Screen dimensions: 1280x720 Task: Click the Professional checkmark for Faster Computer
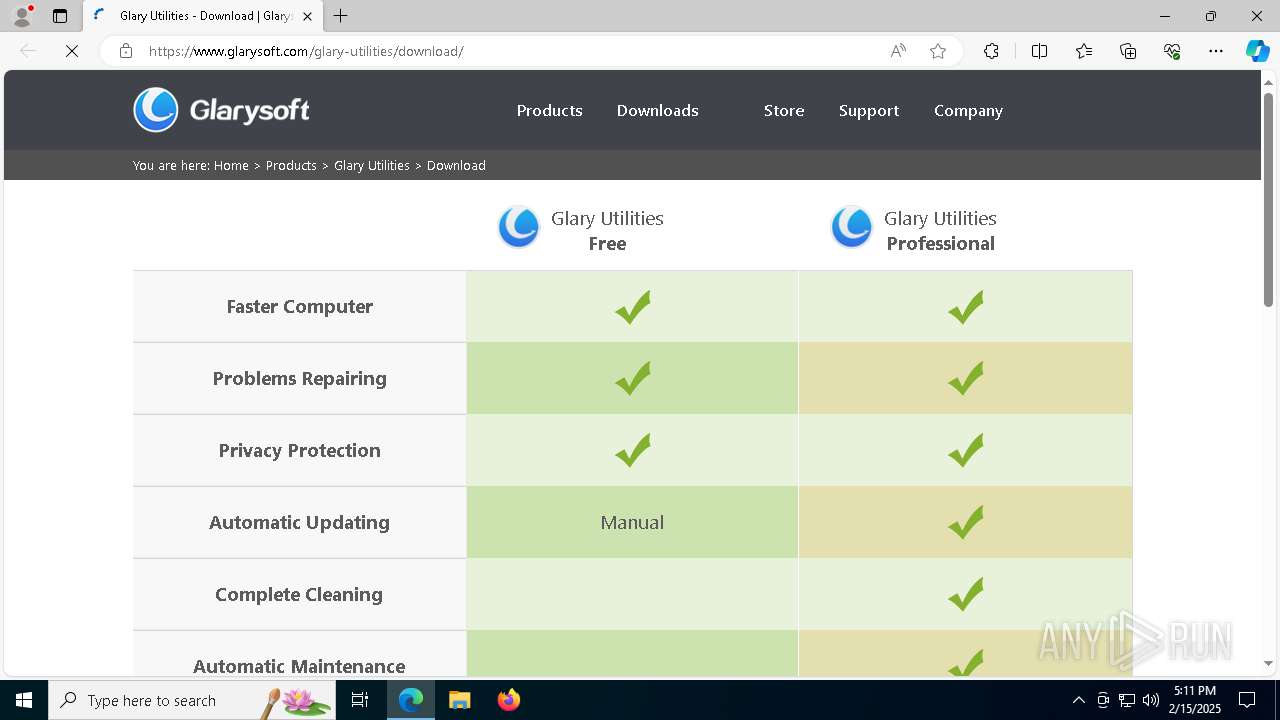tap(966, 307)
